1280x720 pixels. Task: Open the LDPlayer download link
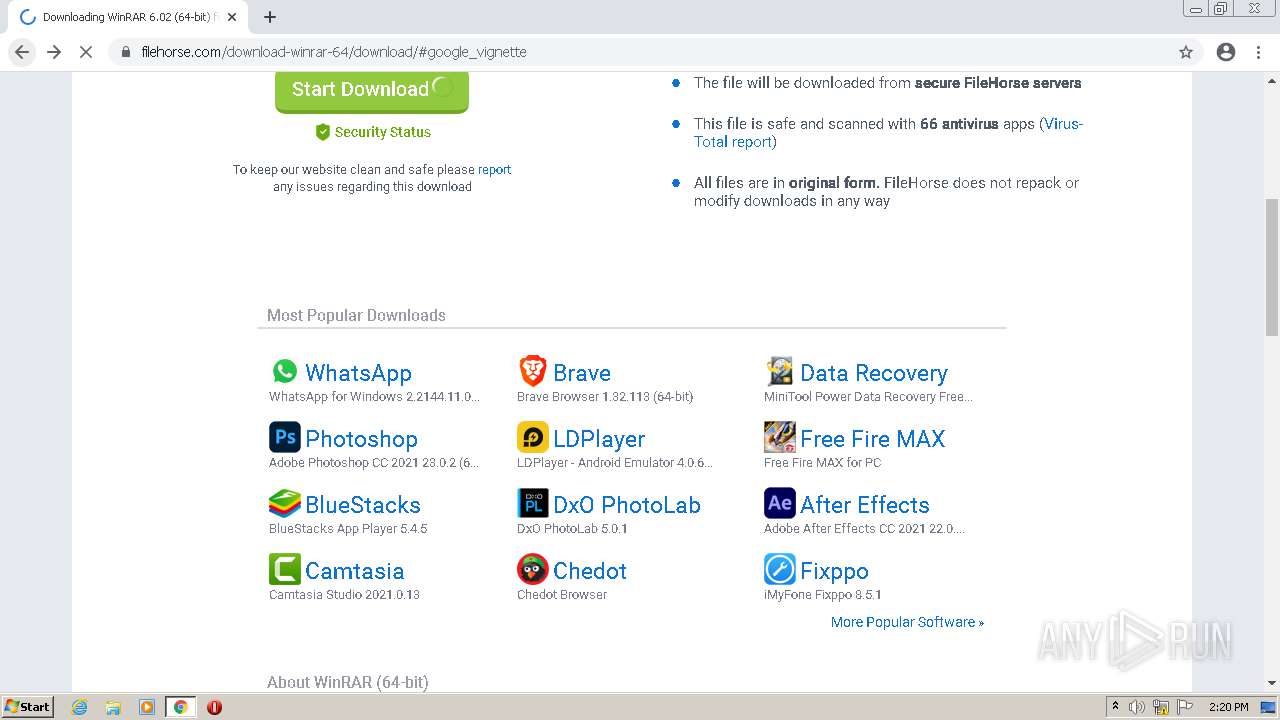599,439
